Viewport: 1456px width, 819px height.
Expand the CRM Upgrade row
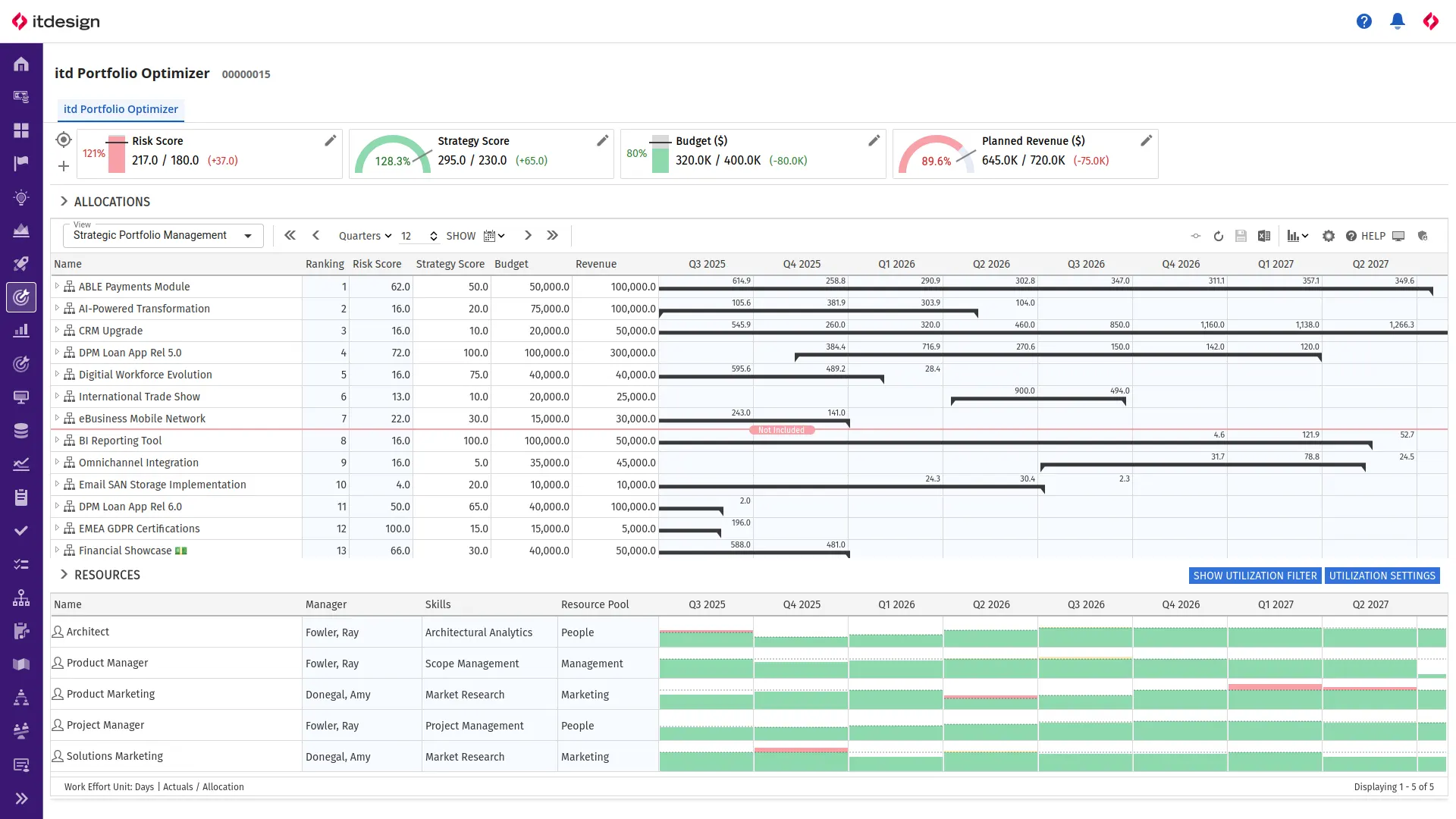click(57, 330)
